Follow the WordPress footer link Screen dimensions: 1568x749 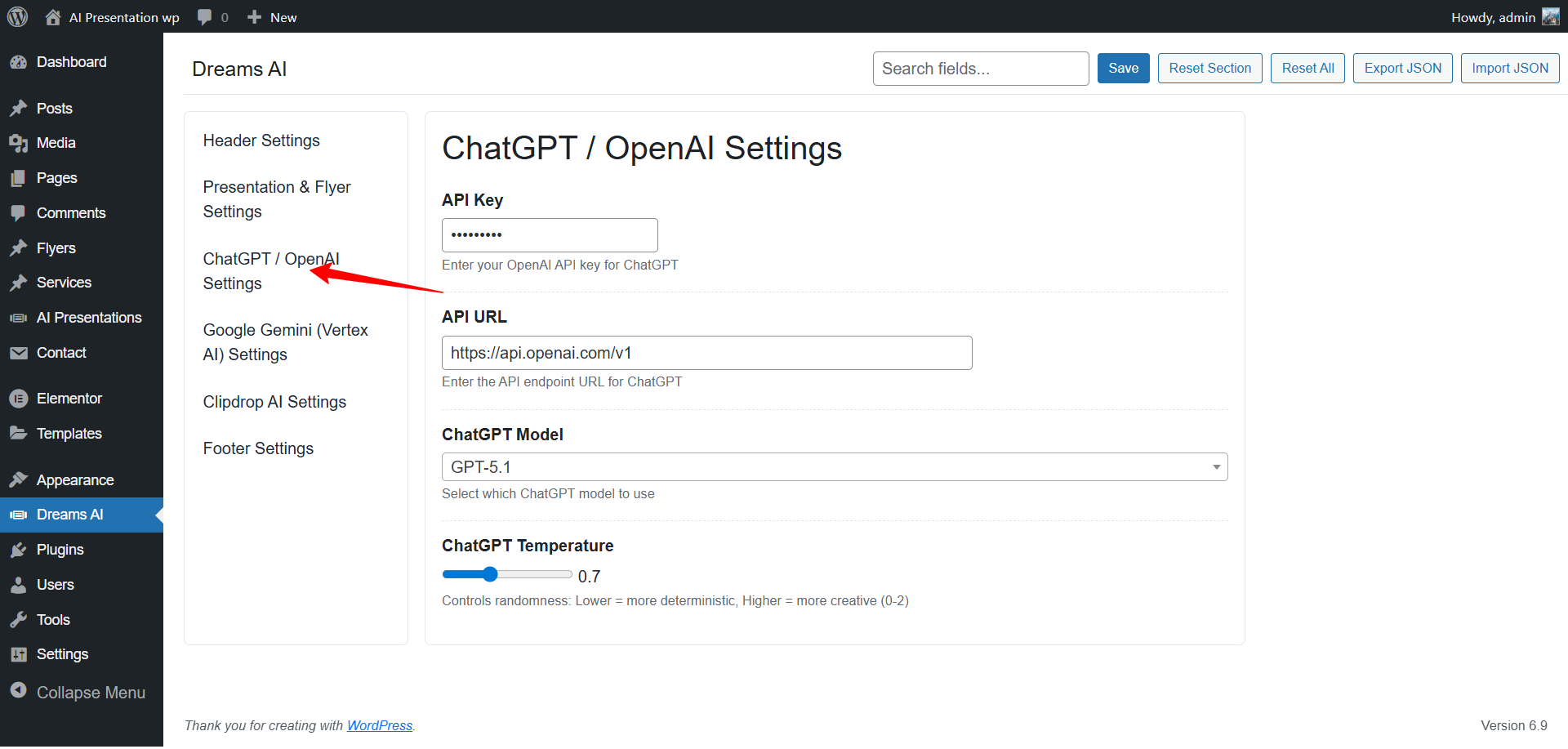pyautogui.click(x=380, y=725)
